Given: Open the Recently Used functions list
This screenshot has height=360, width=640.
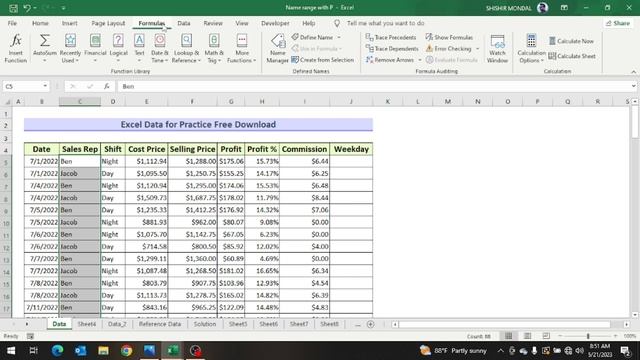Looking at the screenshot, I should pyautogui.click(x=70, y=48).
